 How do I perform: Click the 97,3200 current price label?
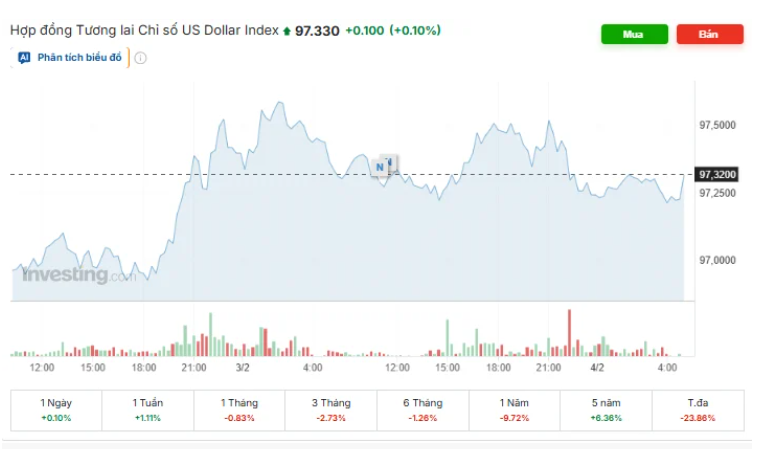[717, 174]
